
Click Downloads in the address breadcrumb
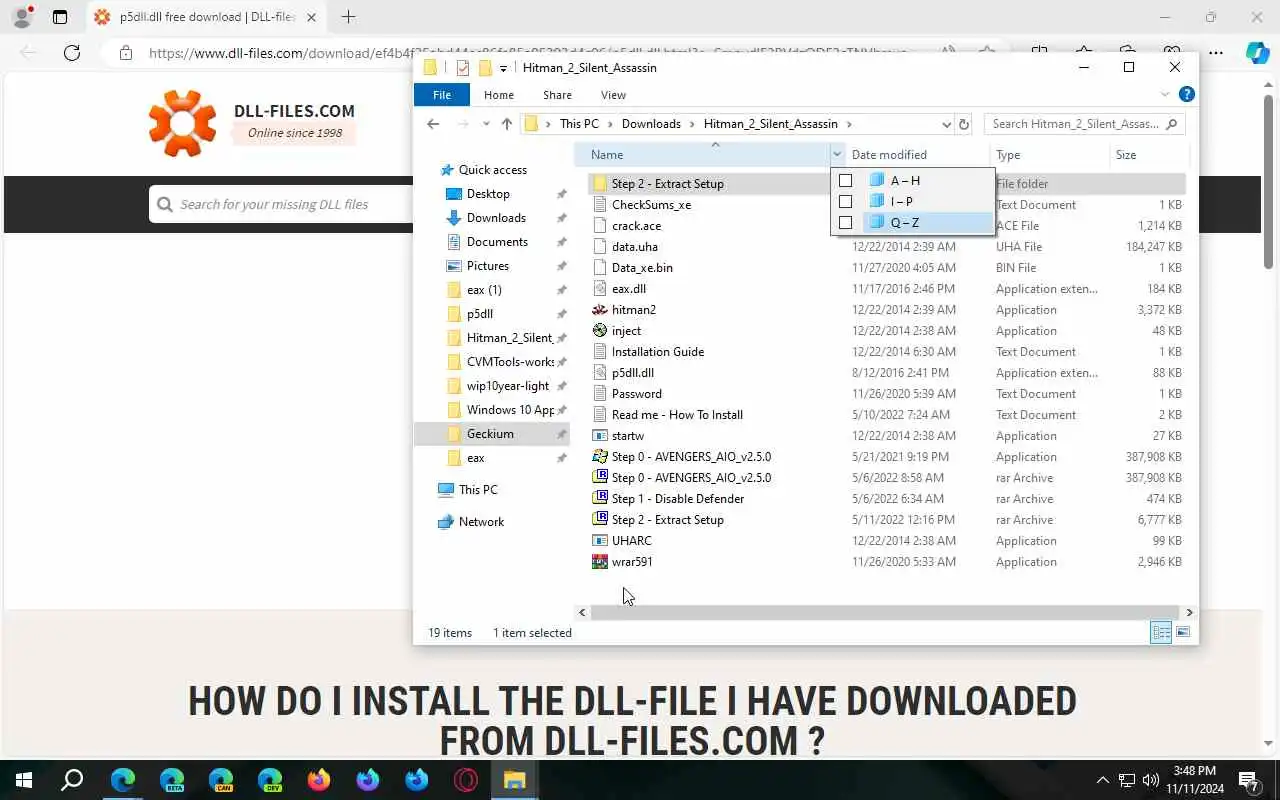(651, 124)
